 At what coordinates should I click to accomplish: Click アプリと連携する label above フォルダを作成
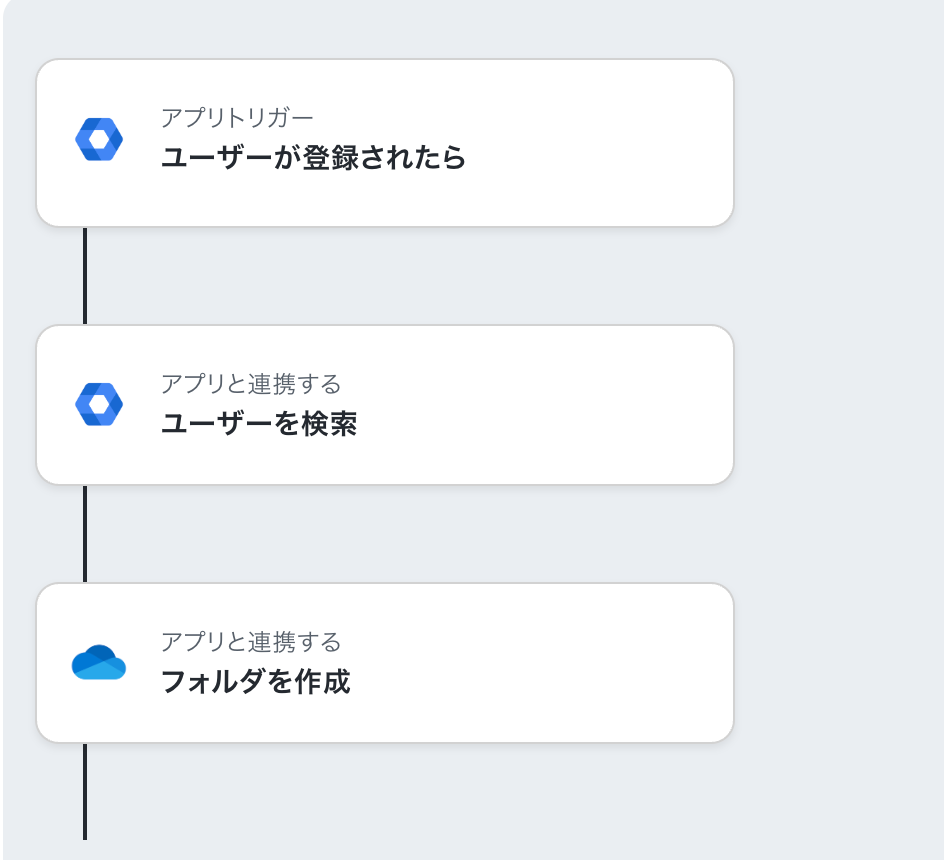(x=250, y=641)
